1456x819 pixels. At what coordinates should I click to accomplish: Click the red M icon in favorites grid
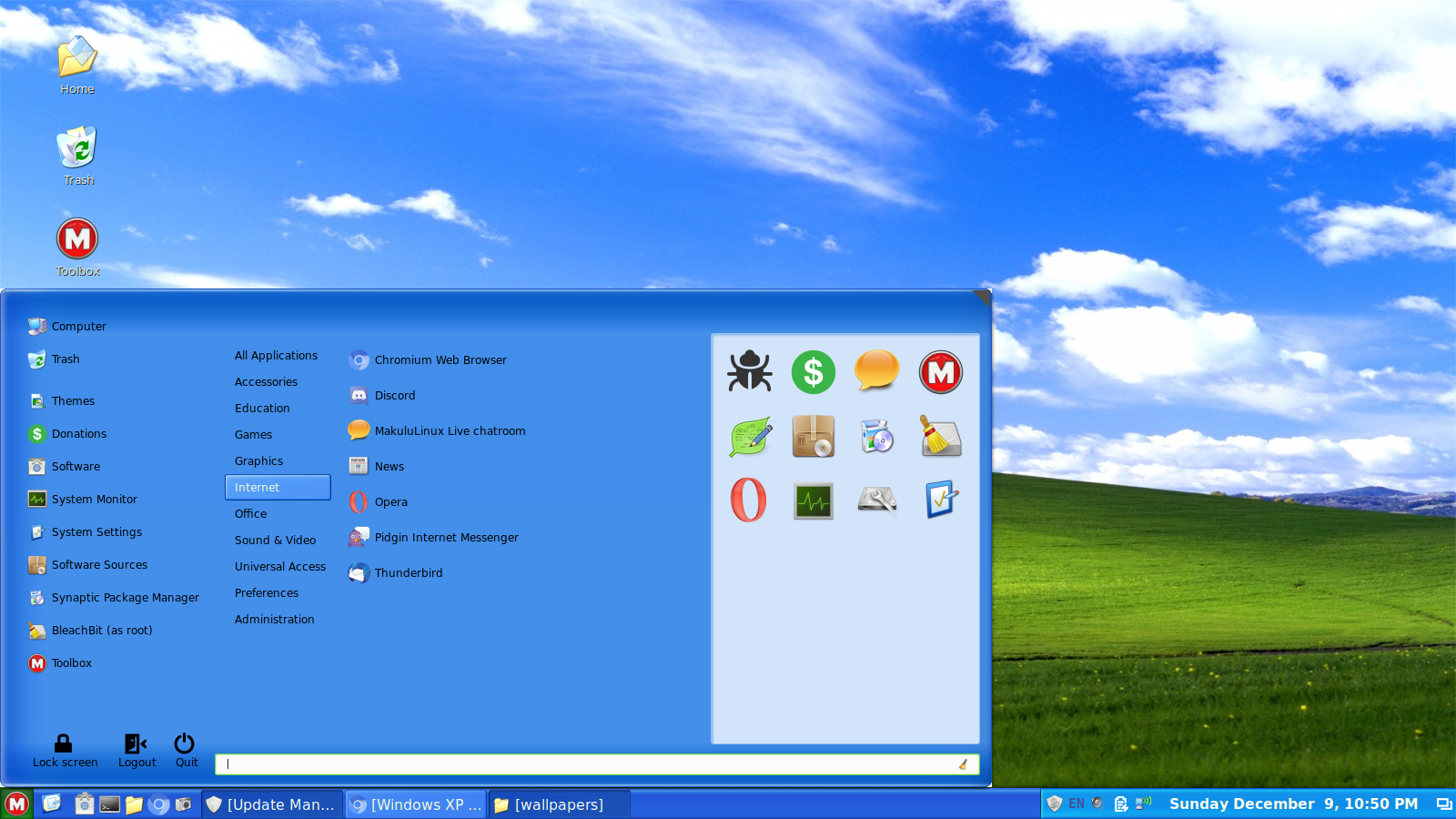(x=941, y=372)
